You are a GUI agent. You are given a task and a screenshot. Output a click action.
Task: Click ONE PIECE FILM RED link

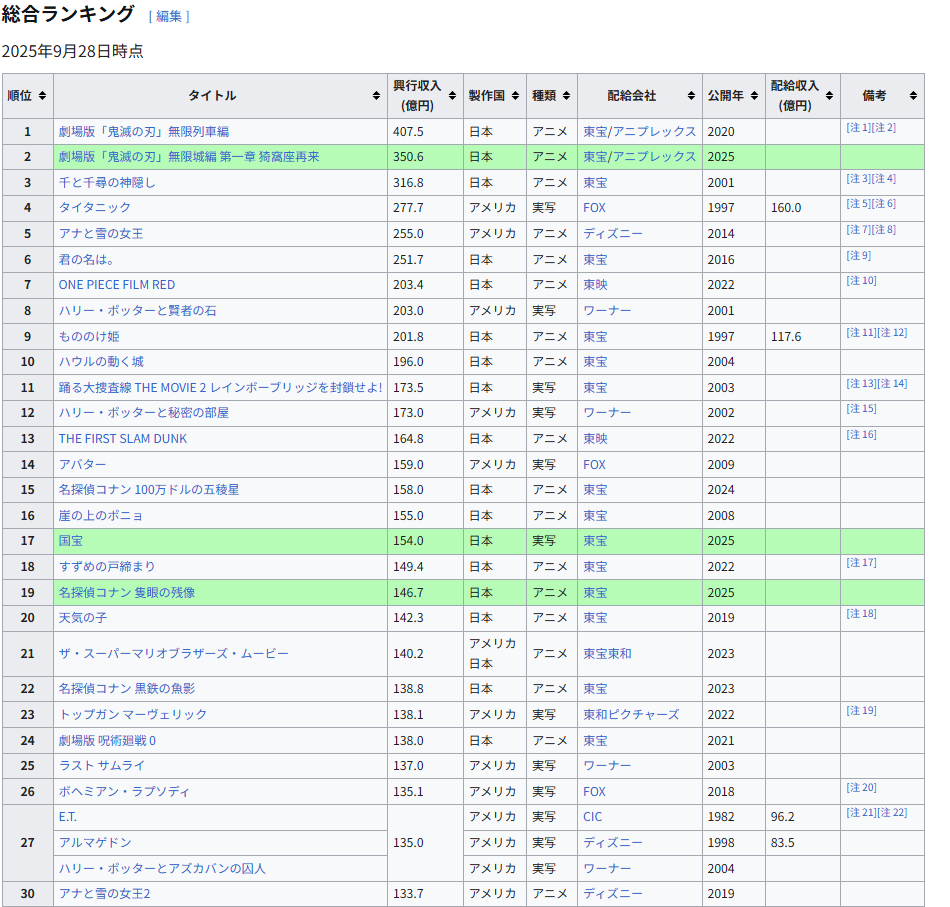coord(116,285)
